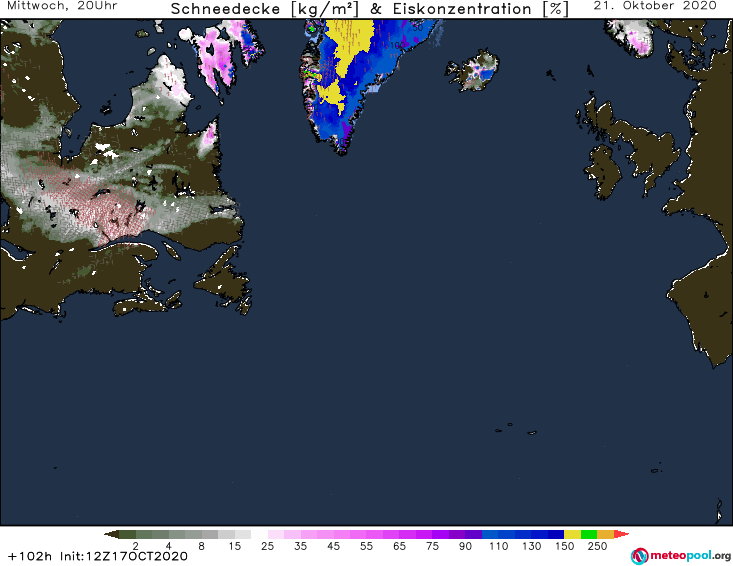Screen dimensions: 733x566
Task: Click legend value '4'
Action: tap(169, 546)
